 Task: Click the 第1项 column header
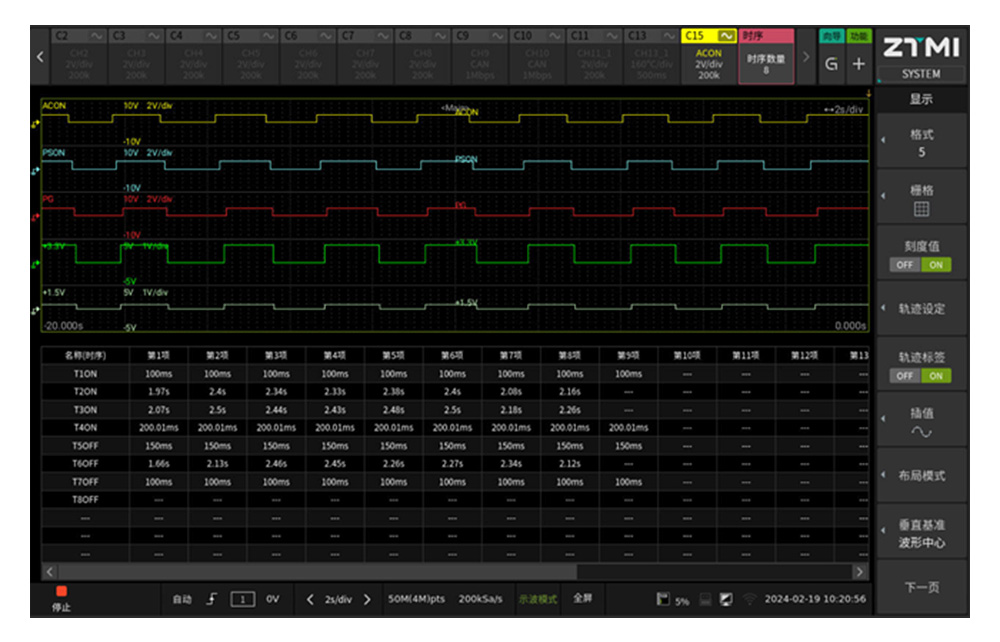click(158, 355)
